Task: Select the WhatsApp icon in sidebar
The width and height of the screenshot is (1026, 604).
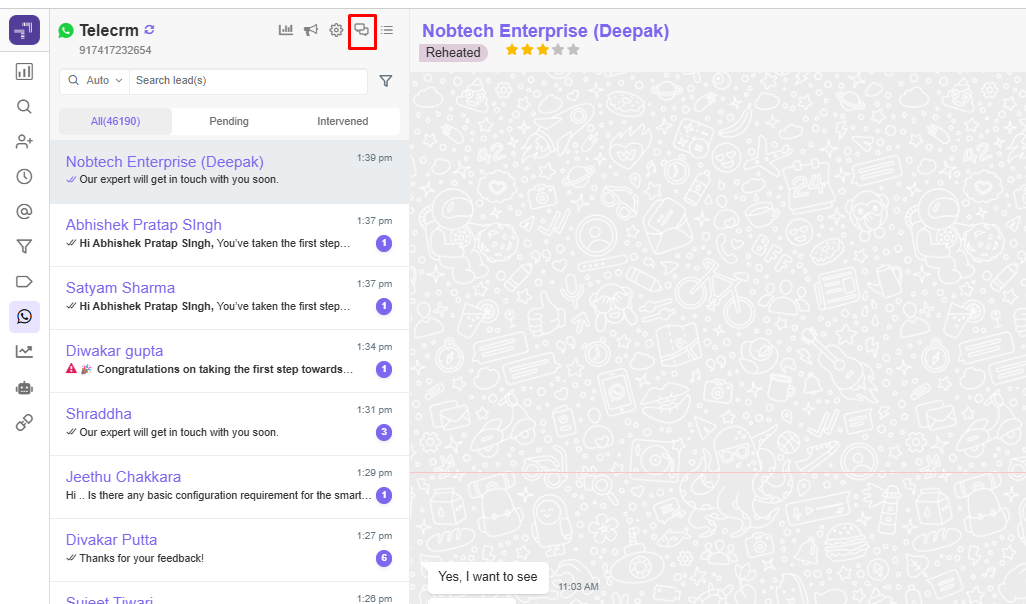Action: (x=24, y=317)
